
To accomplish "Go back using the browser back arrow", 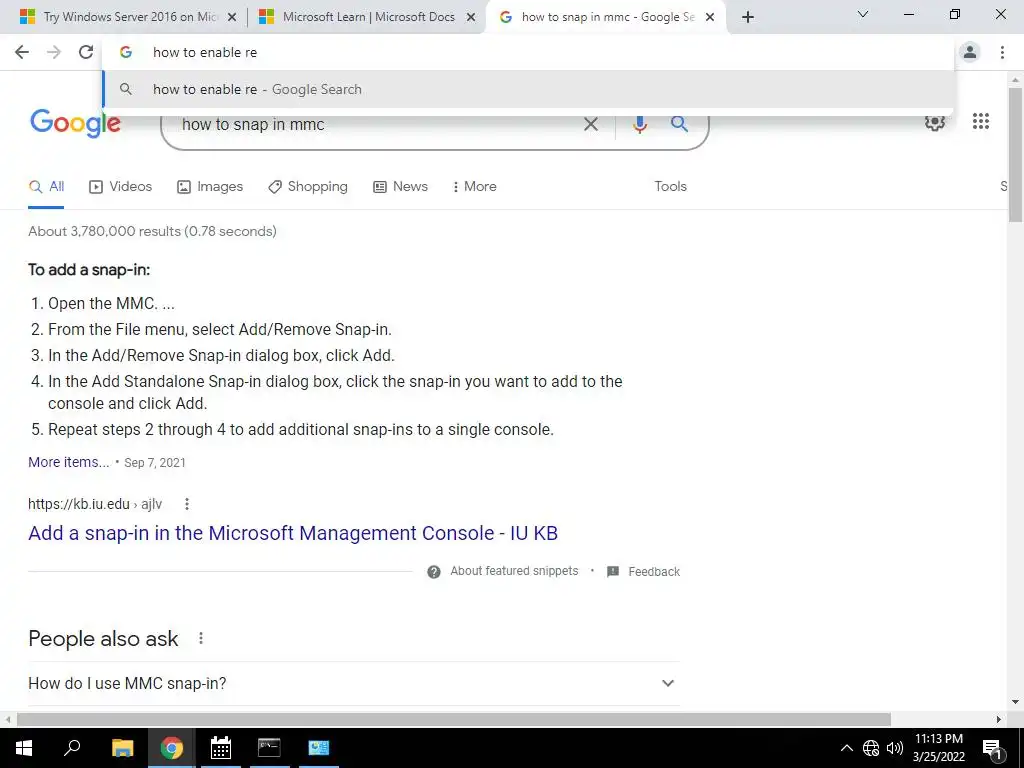I will click(x=22, y=52).
